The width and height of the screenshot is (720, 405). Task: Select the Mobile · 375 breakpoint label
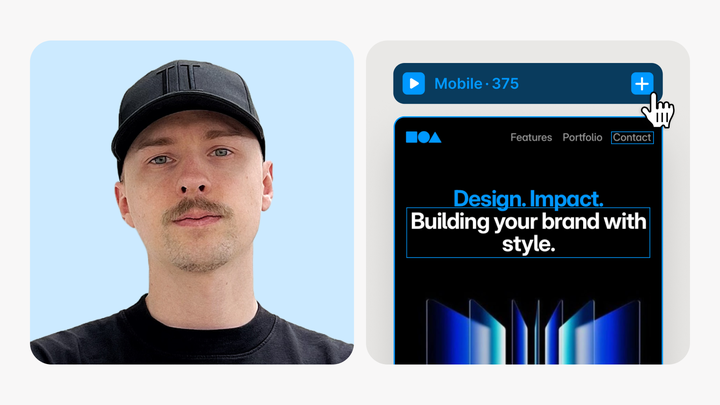[x=476, y=84]
